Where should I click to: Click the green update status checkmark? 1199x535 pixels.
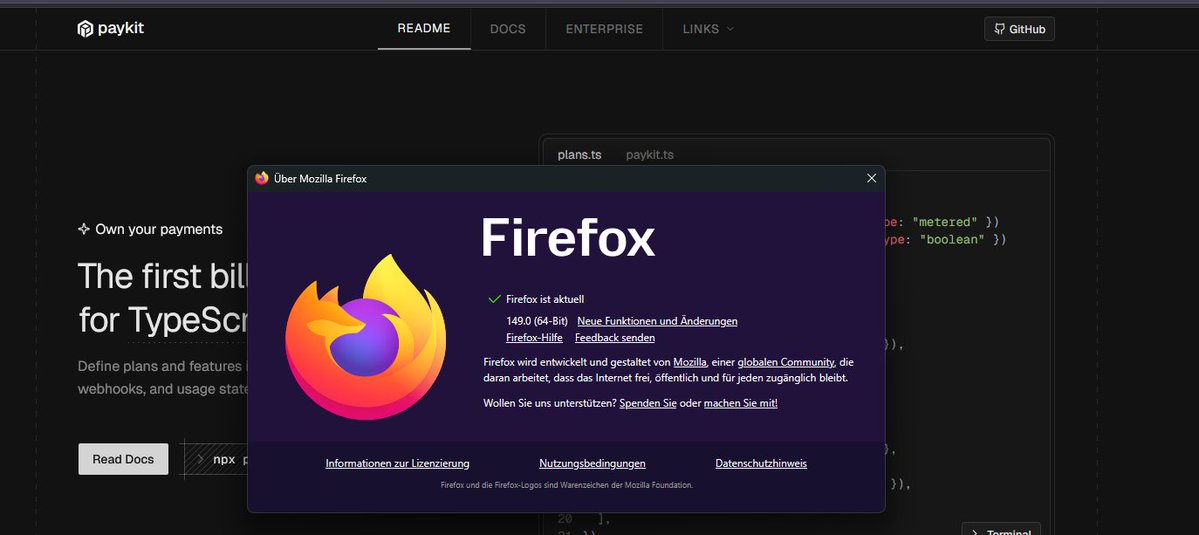494,299
